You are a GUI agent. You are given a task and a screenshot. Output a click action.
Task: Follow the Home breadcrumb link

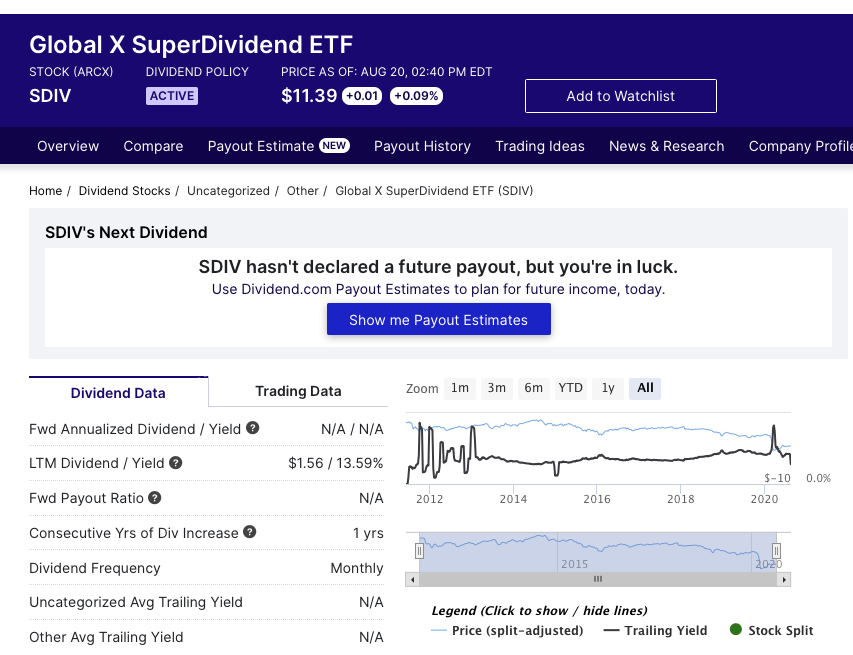pos(46,191)
